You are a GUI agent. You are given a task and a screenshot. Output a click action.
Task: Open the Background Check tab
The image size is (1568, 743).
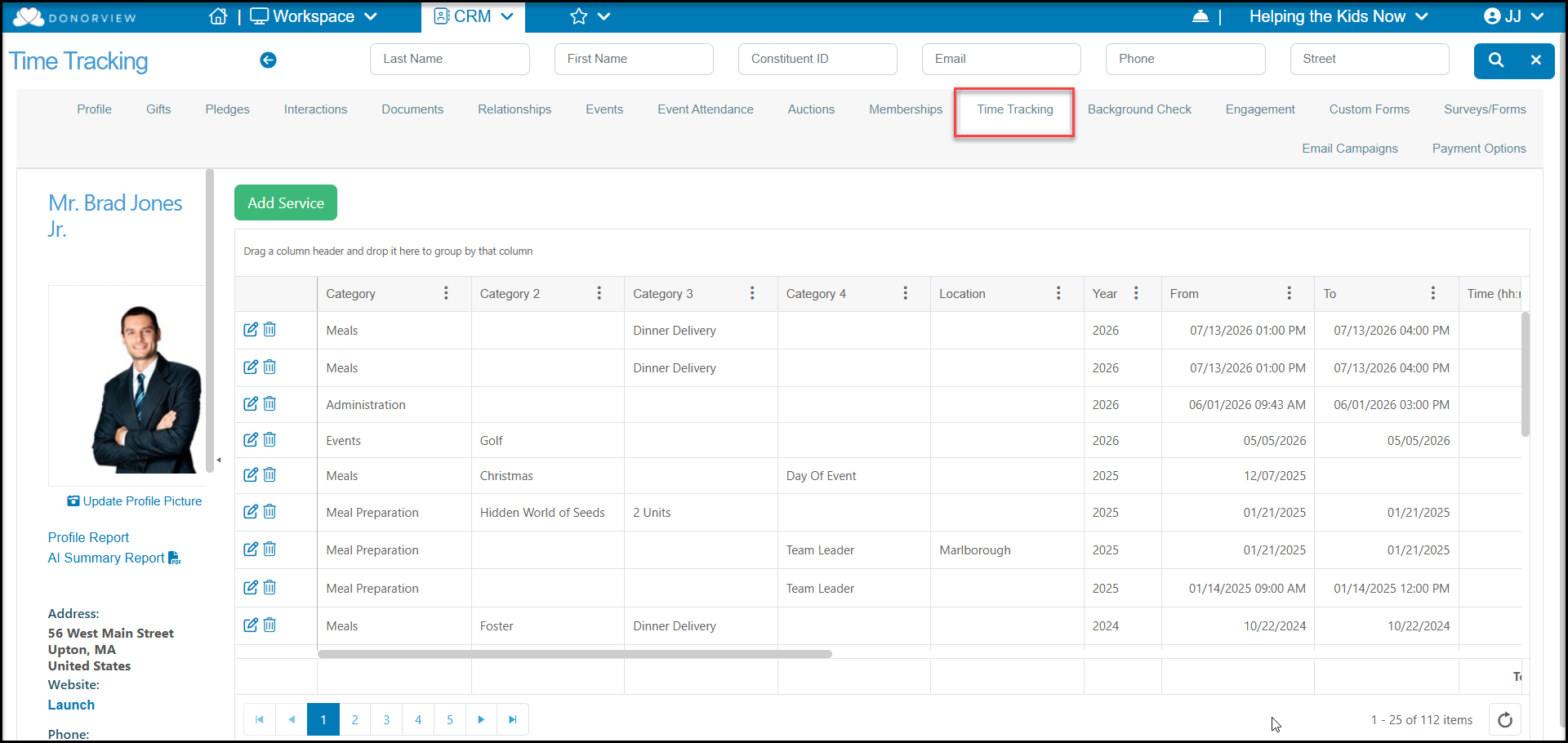[x=1139, y=109]
